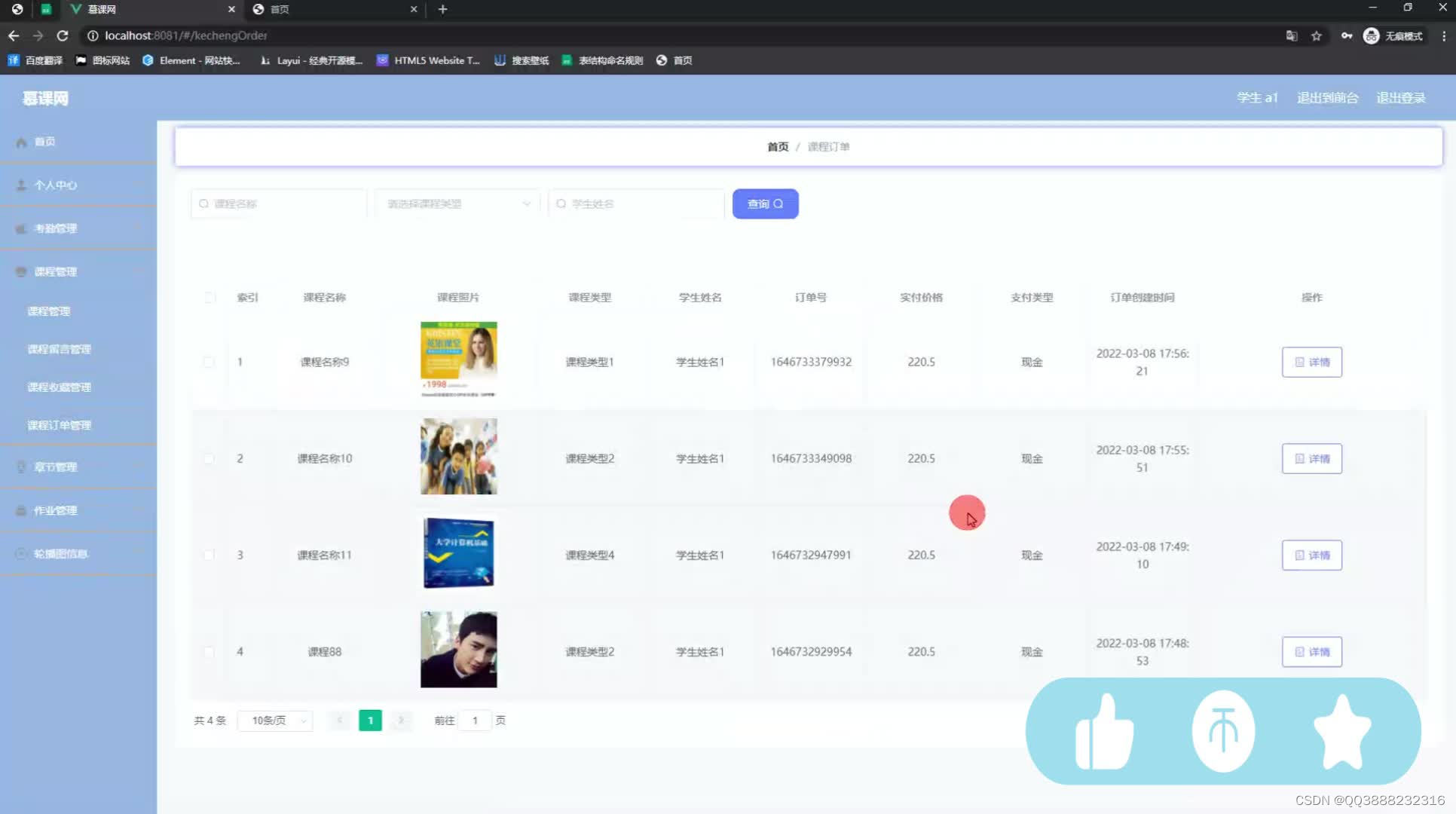The height and width of the screenshot is (814, 1456).
Task: Click 退出登录 to log out
Action: 1400,97
